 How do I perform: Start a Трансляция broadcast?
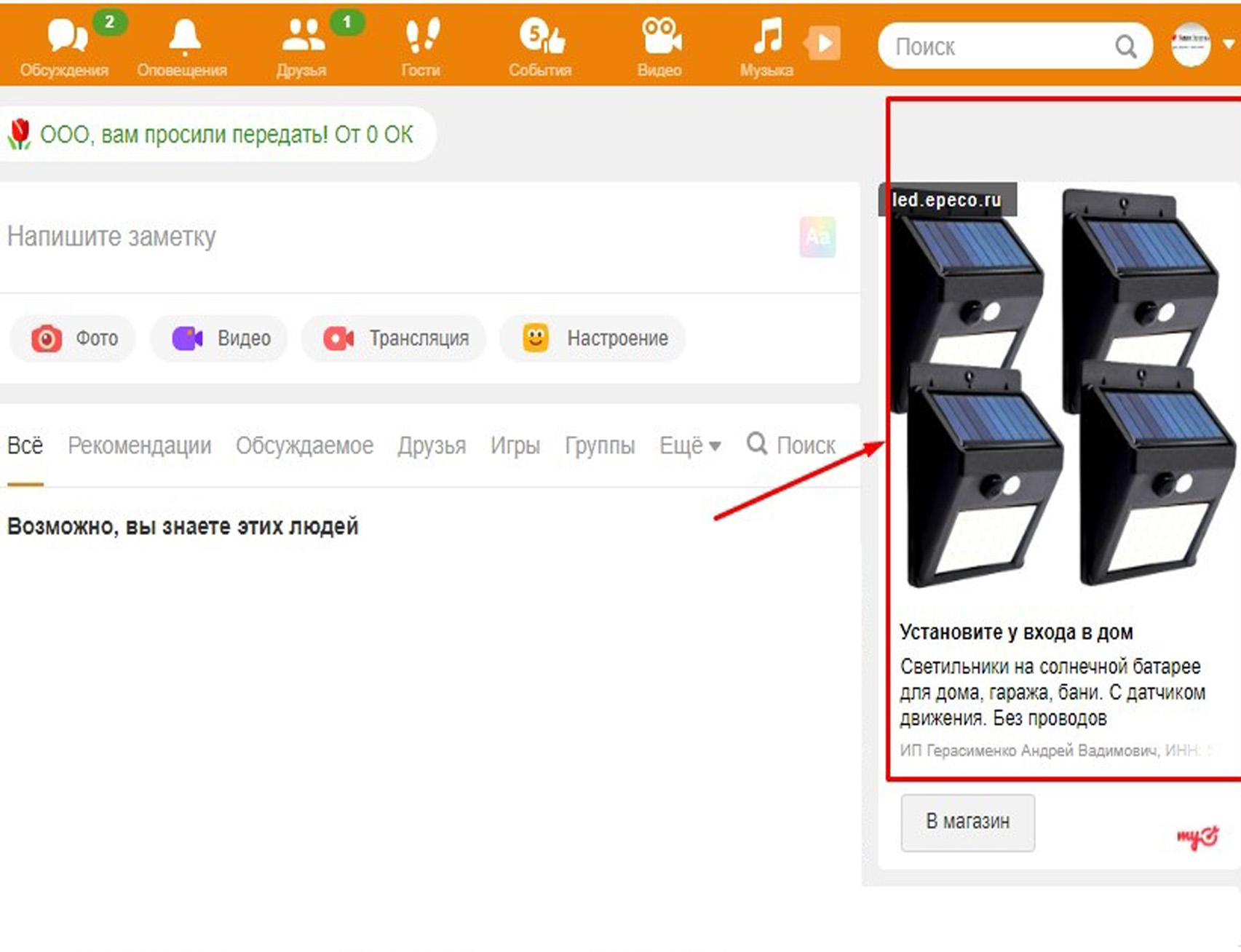coord(395,338)
